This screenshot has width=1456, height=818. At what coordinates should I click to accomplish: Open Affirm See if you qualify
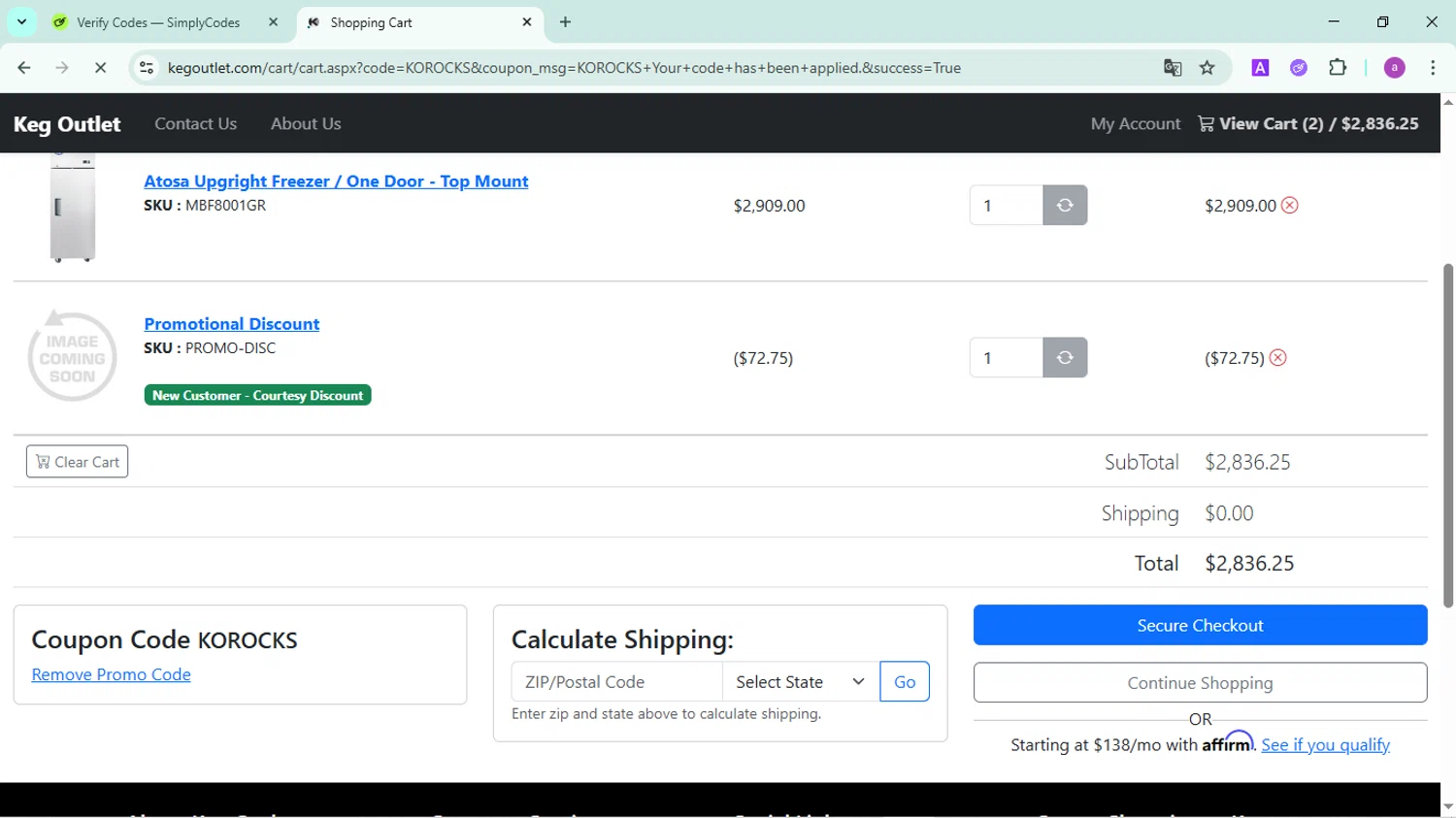pyautogui.click(x=1325, y=744)
